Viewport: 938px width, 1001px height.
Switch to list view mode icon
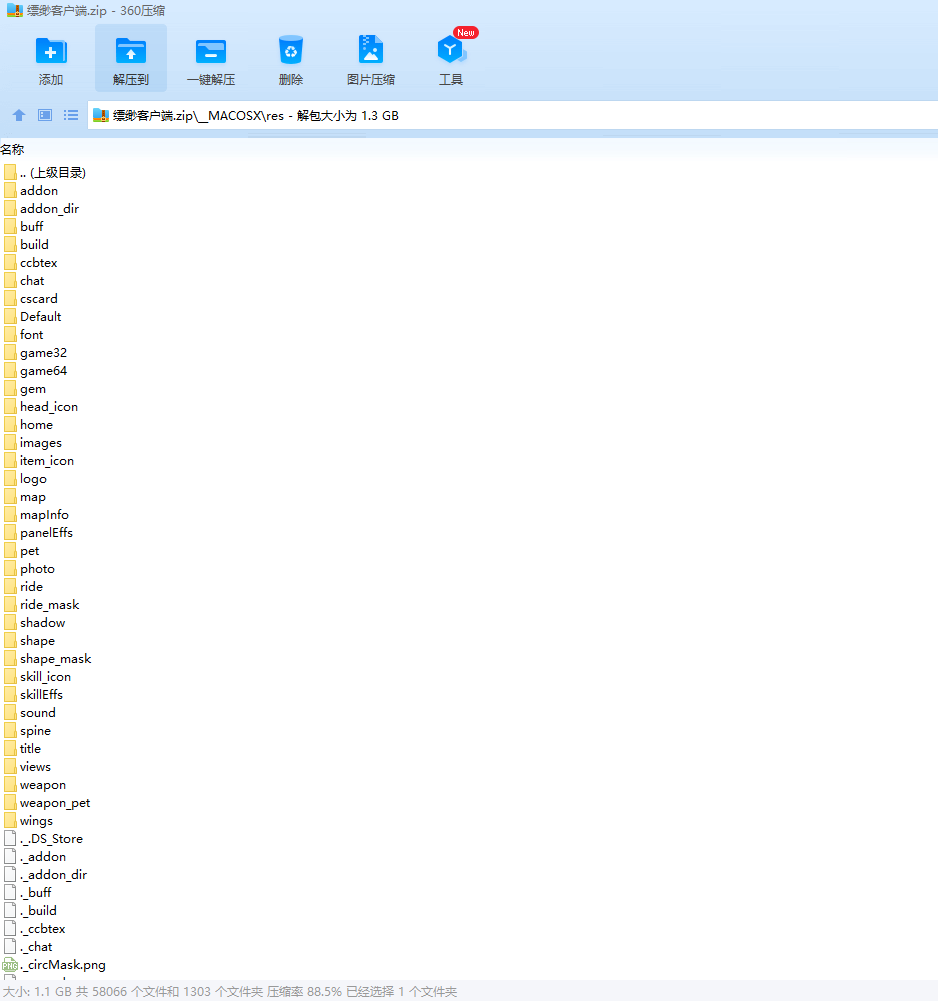coord(71,116)
